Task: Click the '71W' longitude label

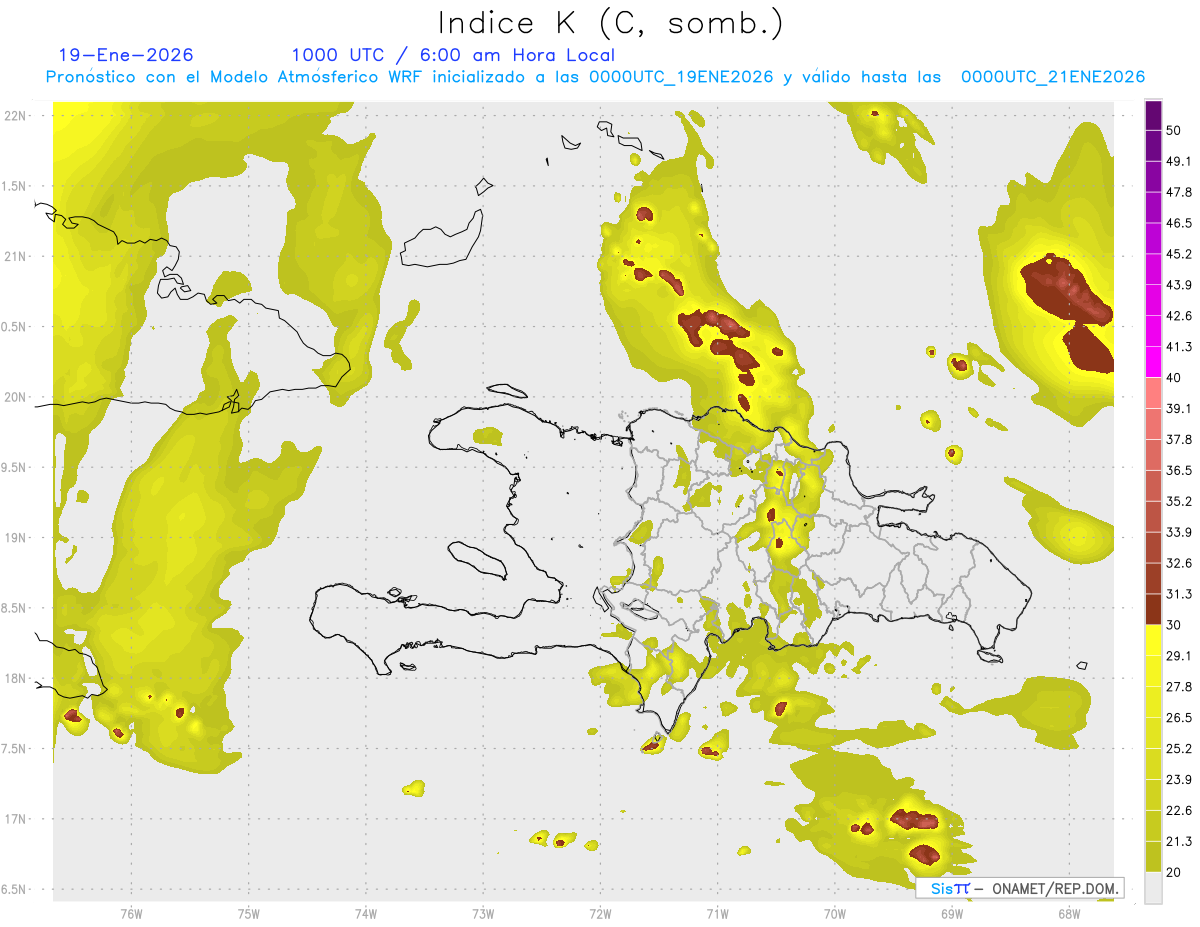Action: [717, 912]
